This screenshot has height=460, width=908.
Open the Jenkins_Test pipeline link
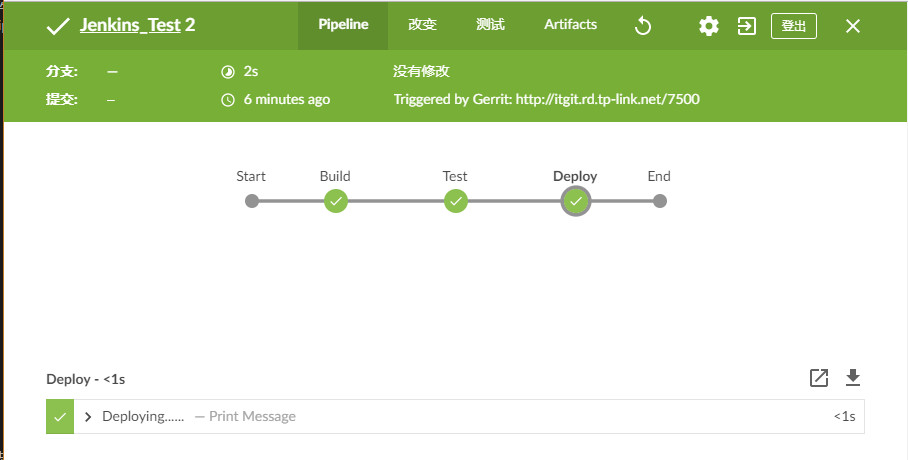coord(129,26)
